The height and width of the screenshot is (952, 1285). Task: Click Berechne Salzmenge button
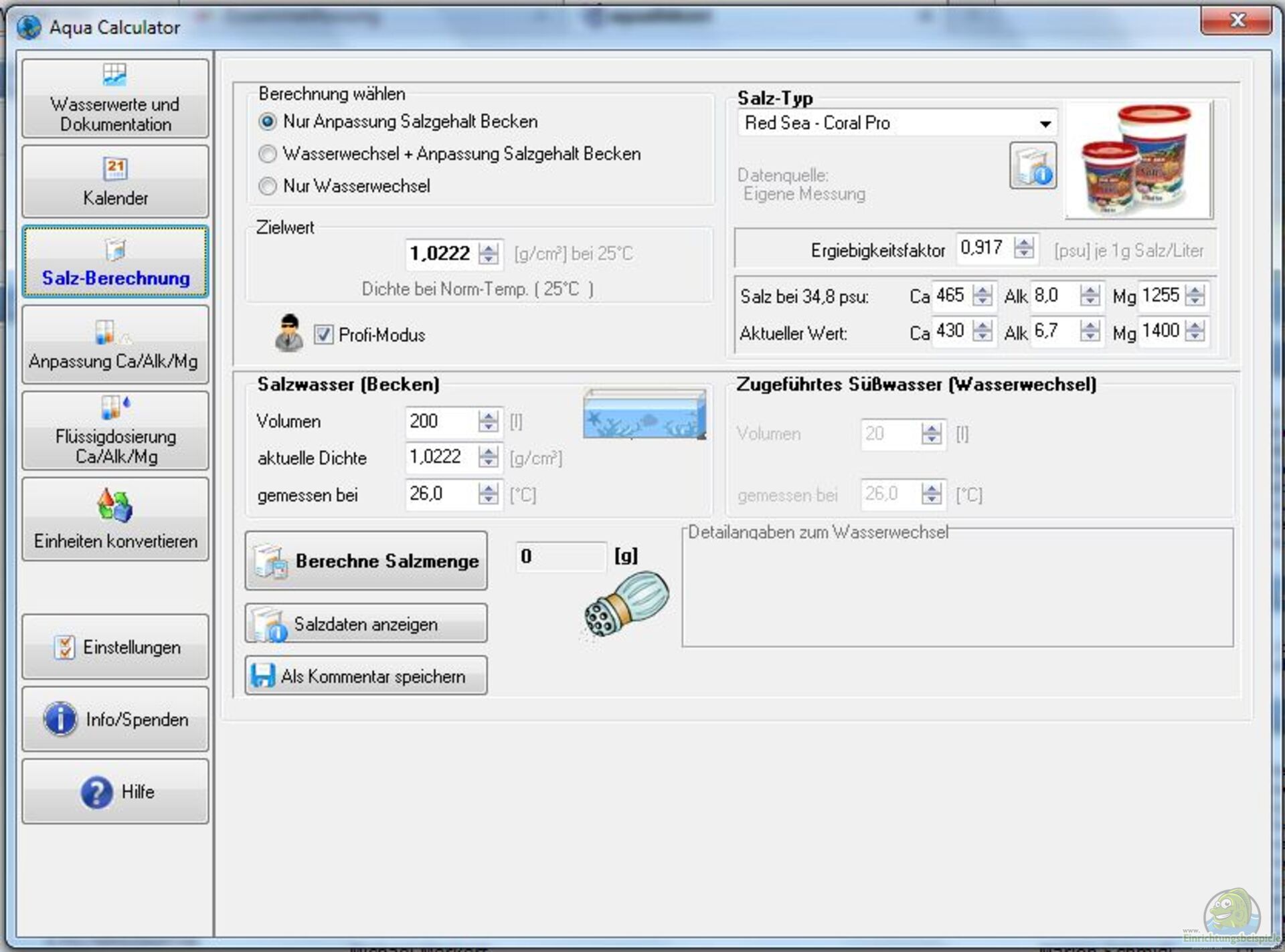click(x=366, y=561)
